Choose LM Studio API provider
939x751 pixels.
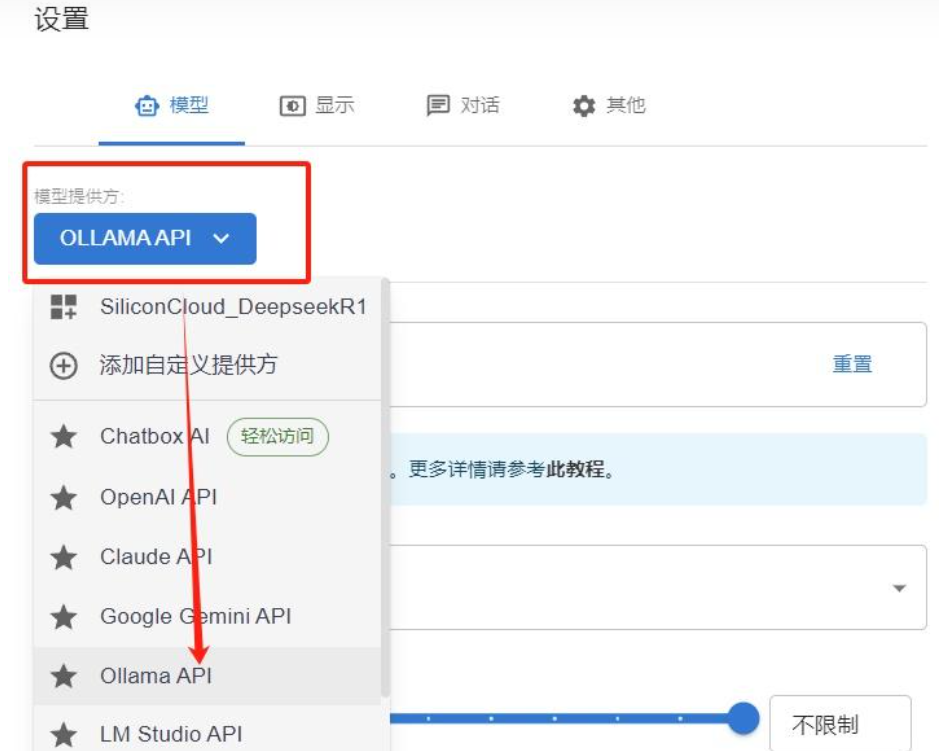coord(207,734)
